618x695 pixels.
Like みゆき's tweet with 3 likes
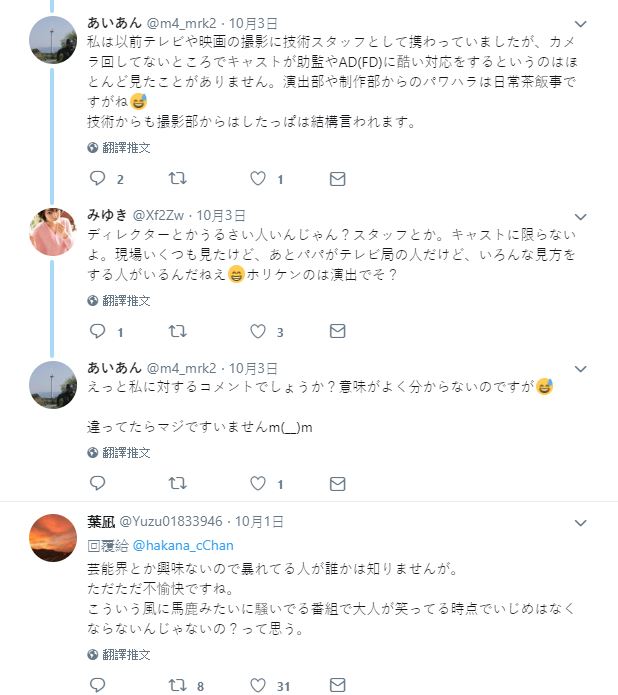(257, 331)
